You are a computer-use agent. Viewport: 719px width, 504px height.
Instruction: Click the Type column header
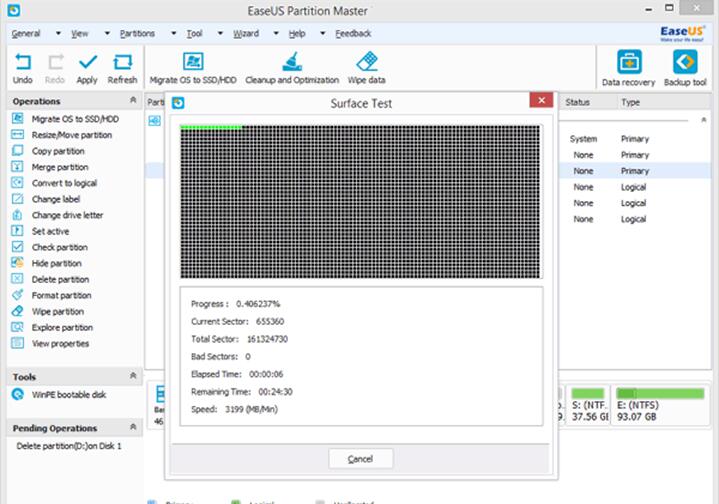[x=631, y=102]
